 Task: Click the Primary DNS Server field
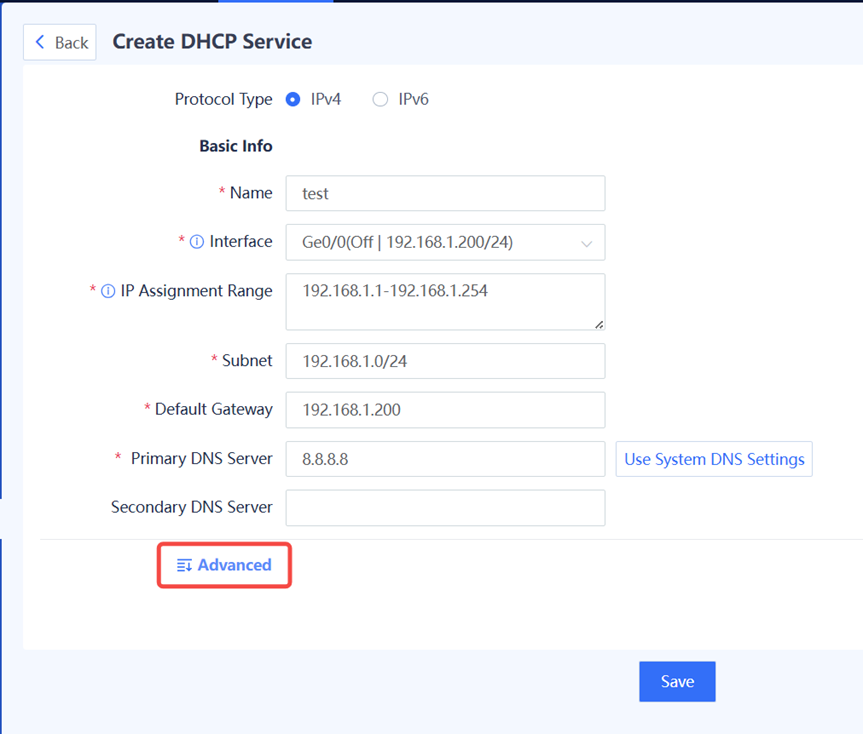pos(445,459)
